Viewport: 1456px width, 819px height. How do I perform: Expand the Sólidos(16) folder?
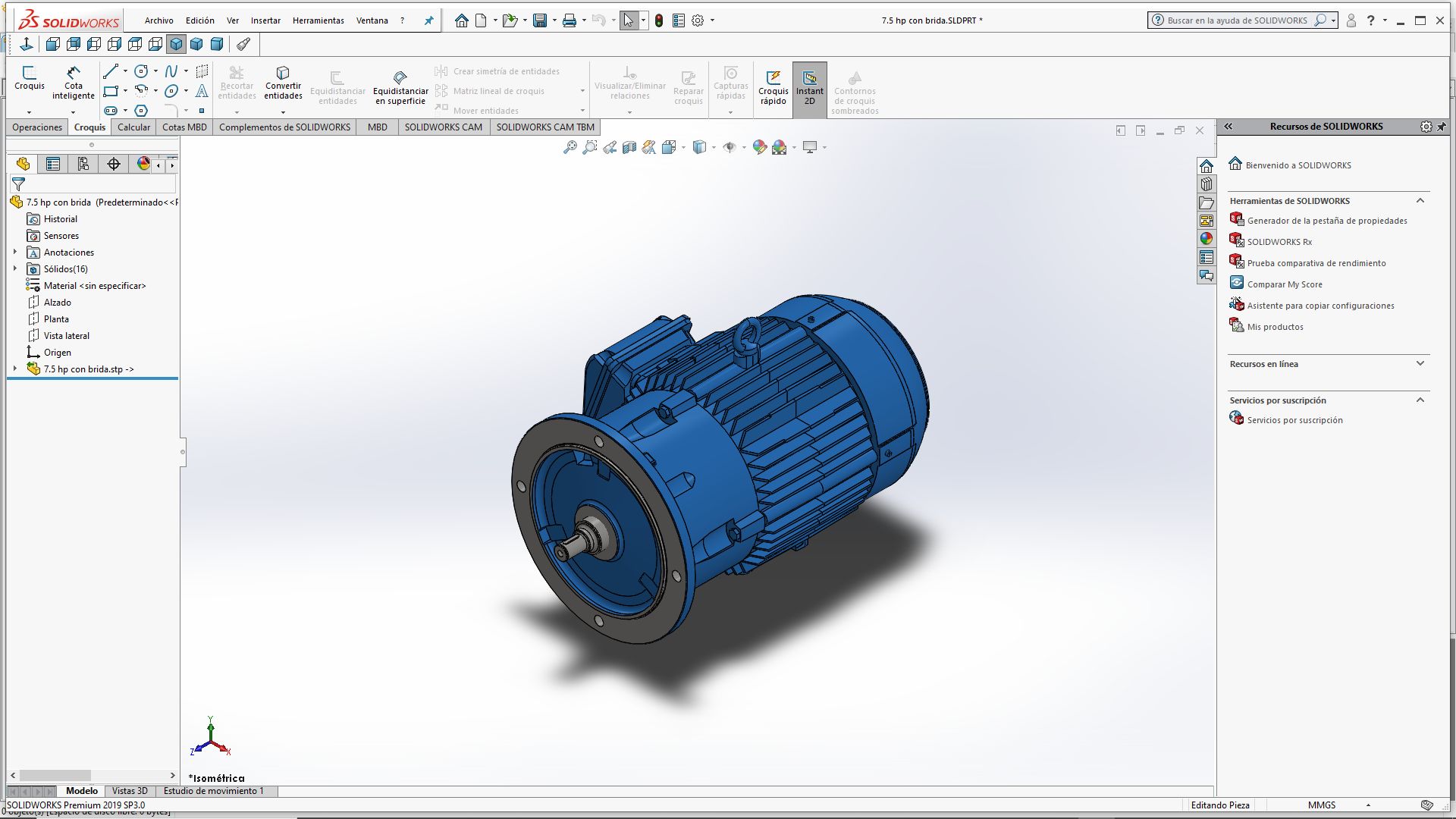pos(14,268)
